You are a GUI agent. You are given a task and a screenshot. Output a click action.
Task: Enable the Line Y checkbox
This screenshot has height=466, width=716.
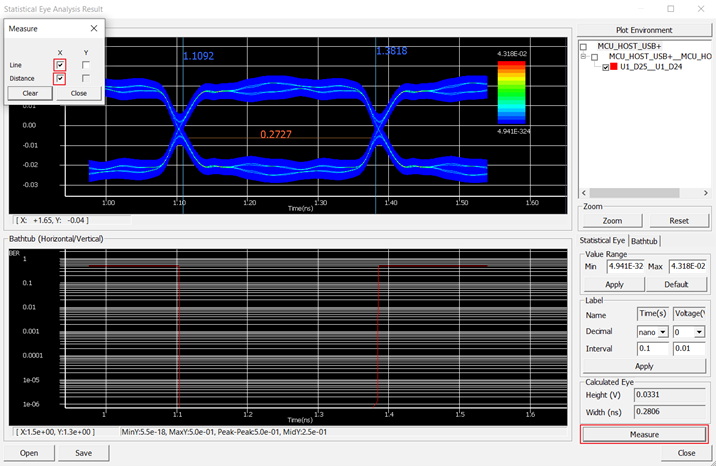click(x=87, y=65)
